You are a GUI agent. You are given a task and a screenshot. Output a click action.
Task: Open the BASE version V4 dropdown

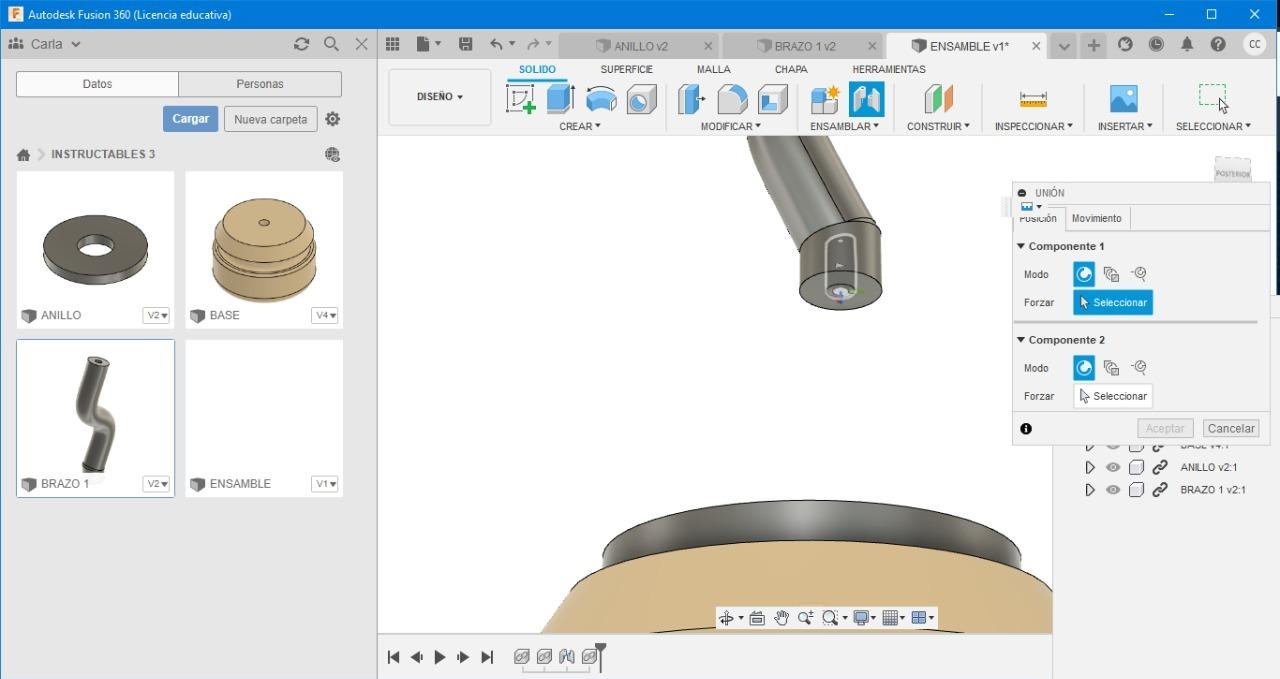tap(324, 315)
